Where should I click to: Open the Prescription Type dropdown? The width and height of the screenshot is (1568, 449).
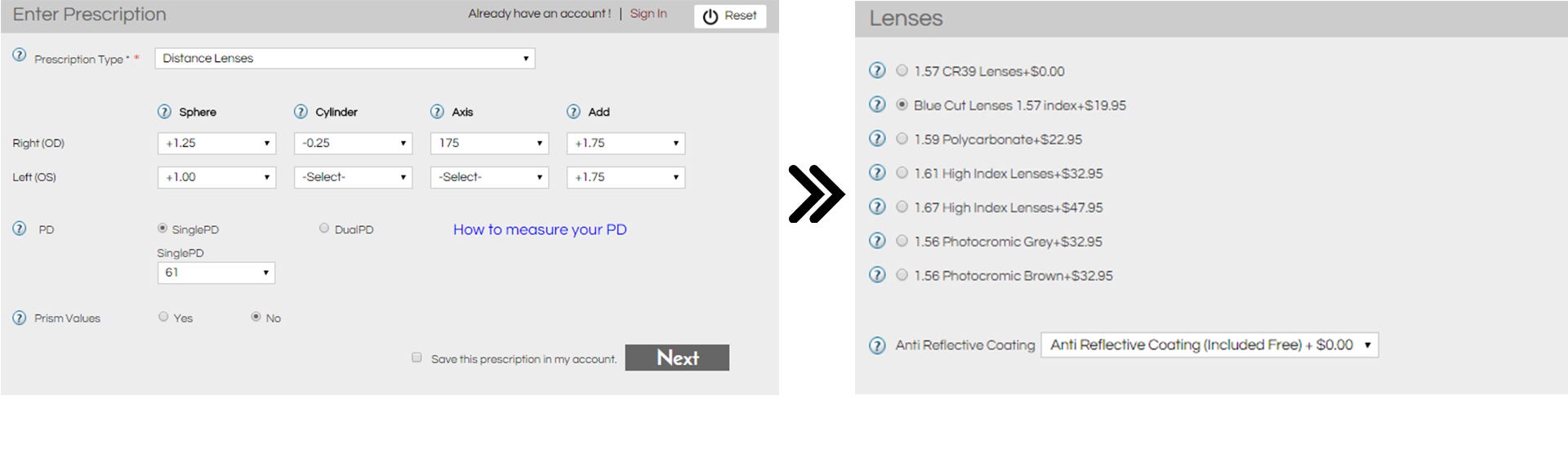pyautogui.click(x=345, y=58)
